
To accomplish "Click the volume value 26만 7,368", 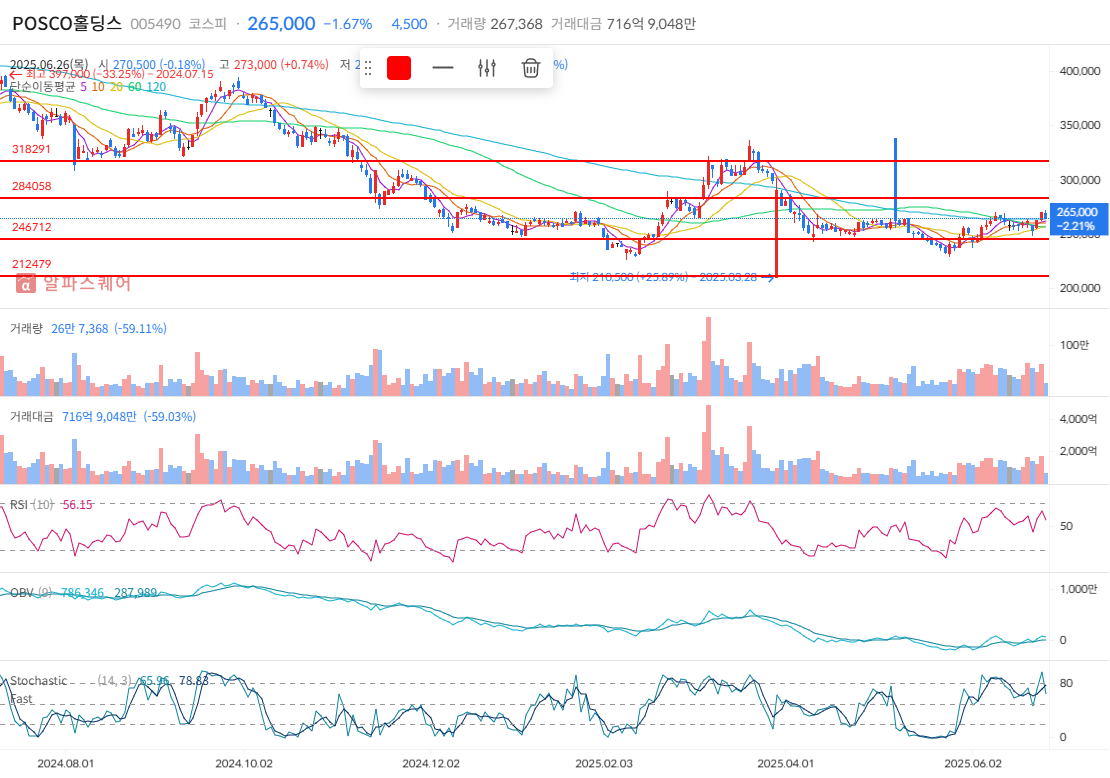I will 80,328.
